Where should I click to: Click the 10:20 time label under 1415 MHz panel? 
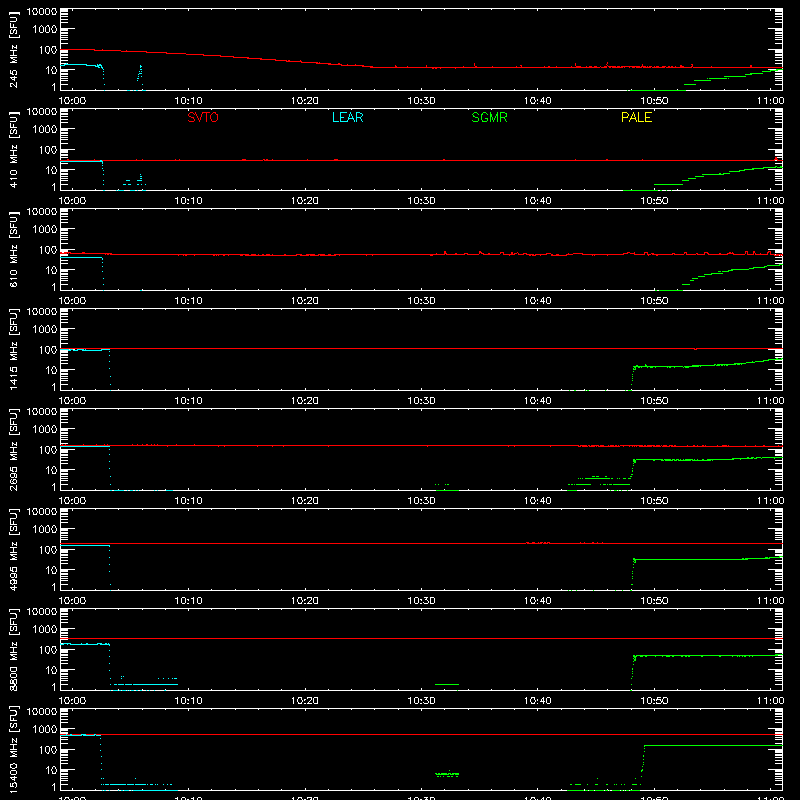click(x=305, y=401)
